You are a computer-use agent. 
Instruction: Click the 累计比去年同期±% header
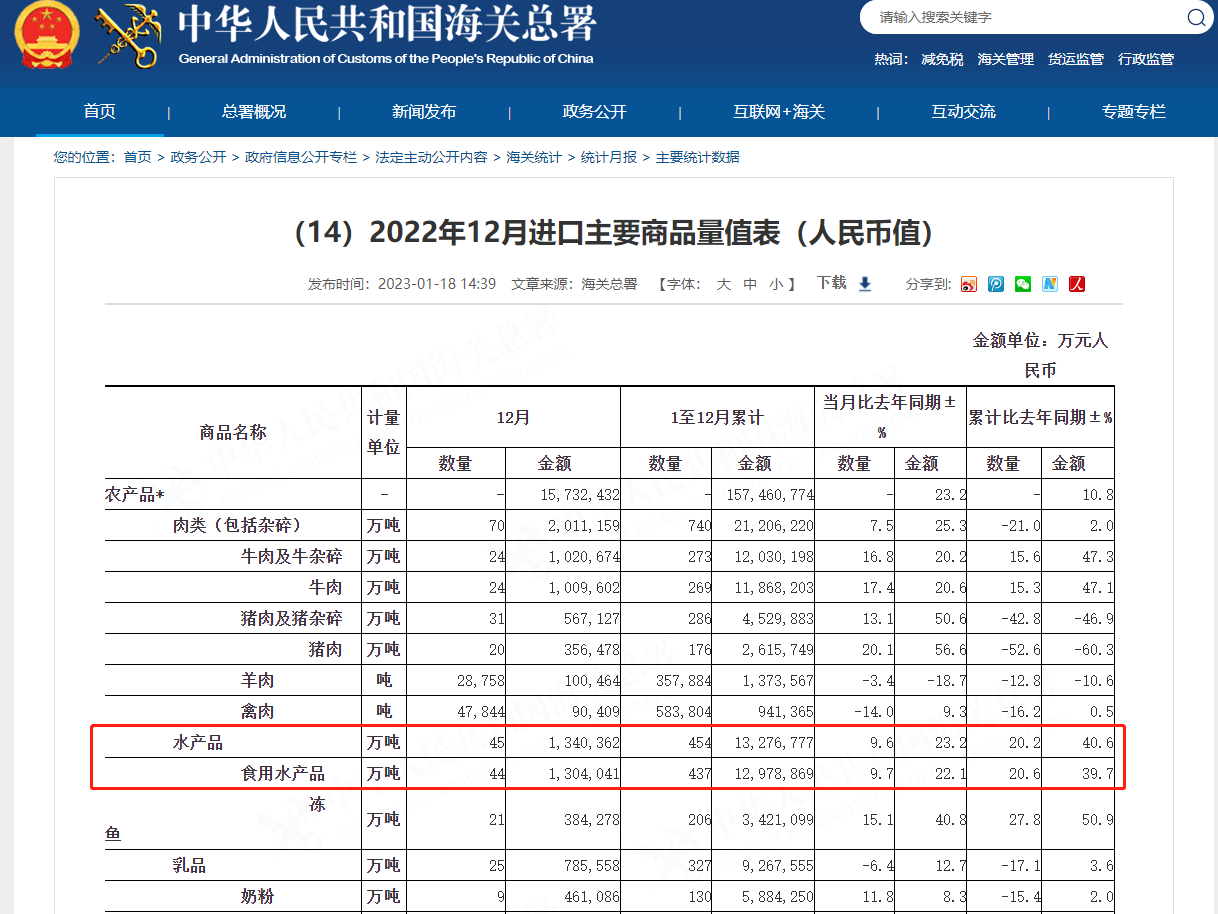tap(1041, 417)
